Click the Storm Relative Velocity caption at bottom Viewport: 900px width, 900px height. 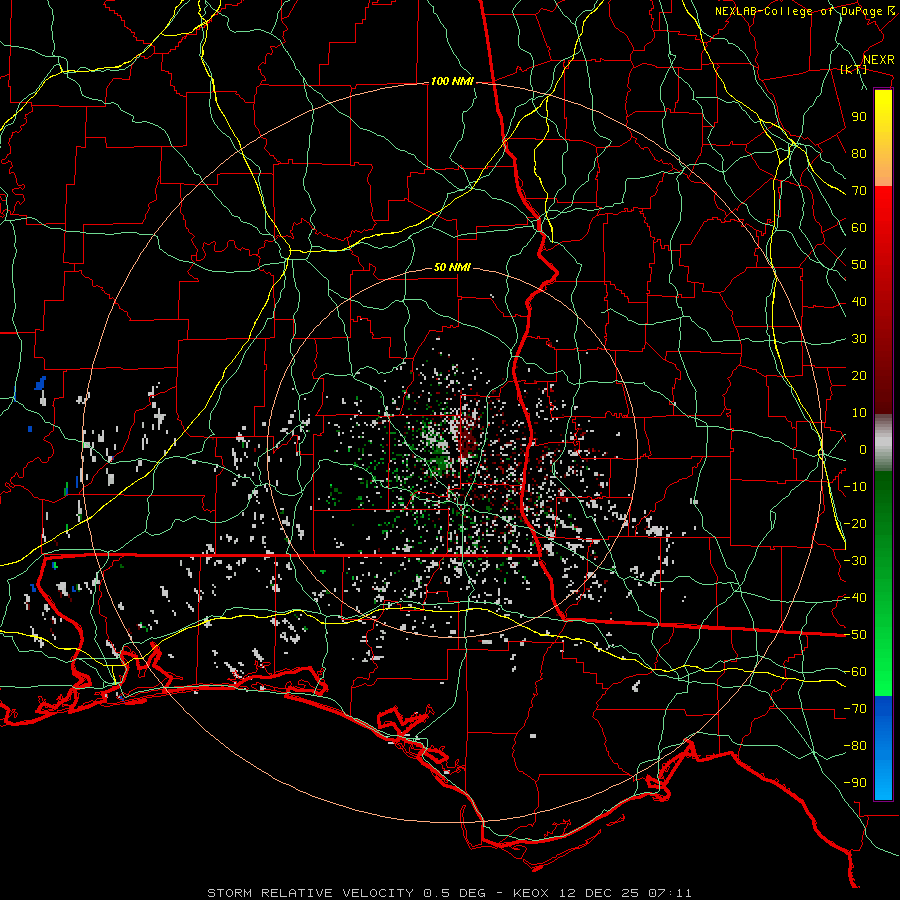(449, 893)
